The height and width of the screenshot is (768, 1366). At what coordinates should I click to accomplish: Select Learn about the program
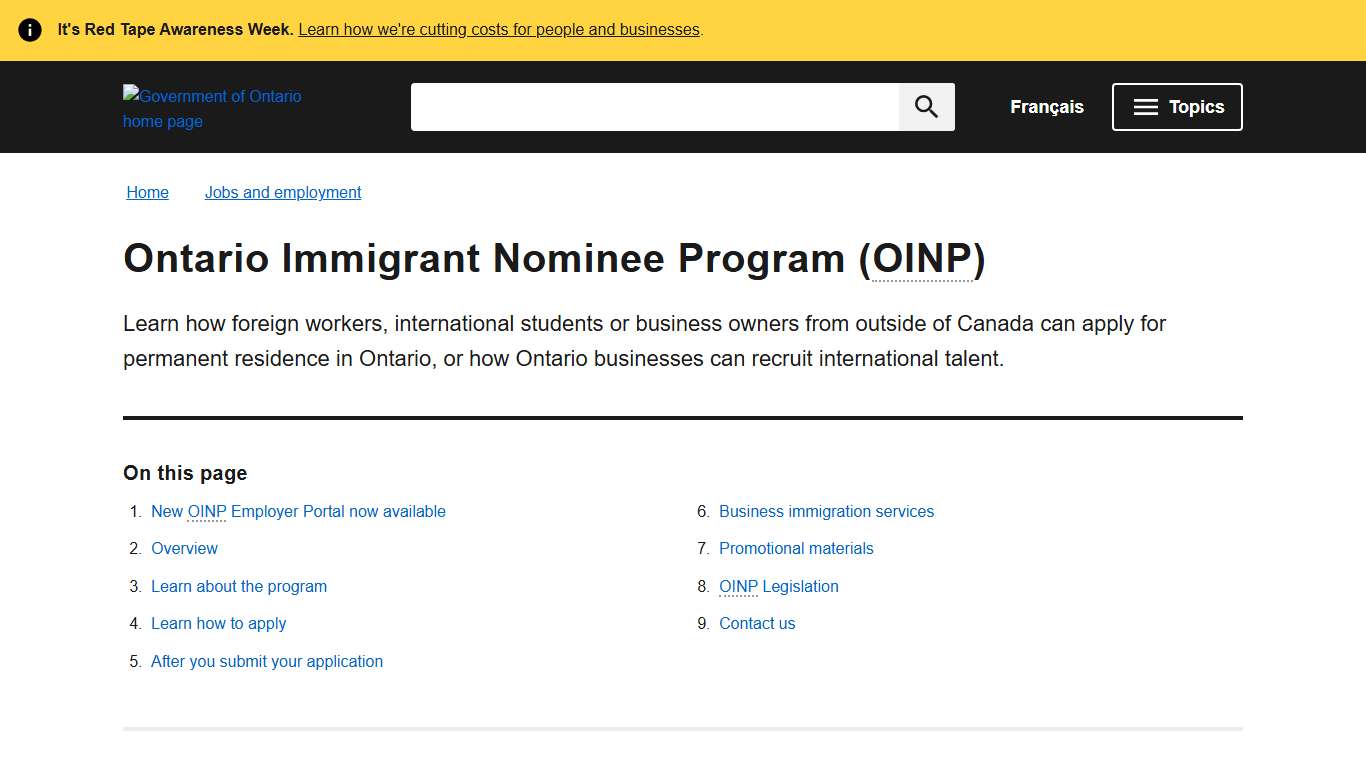(x=239, y=586)
